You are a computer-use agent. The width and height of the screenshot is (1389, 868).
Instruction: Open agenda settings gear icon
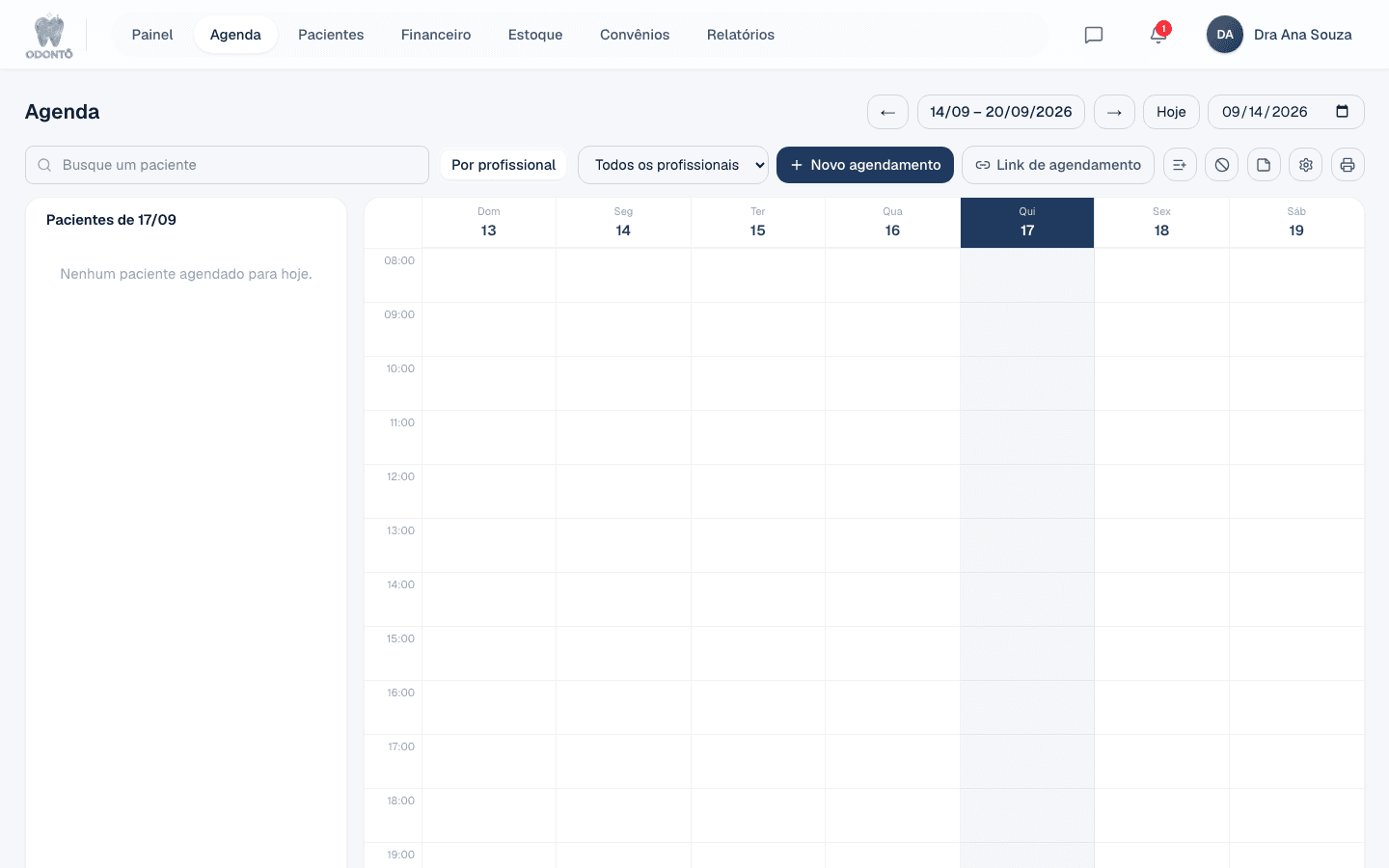point(1306,165)
